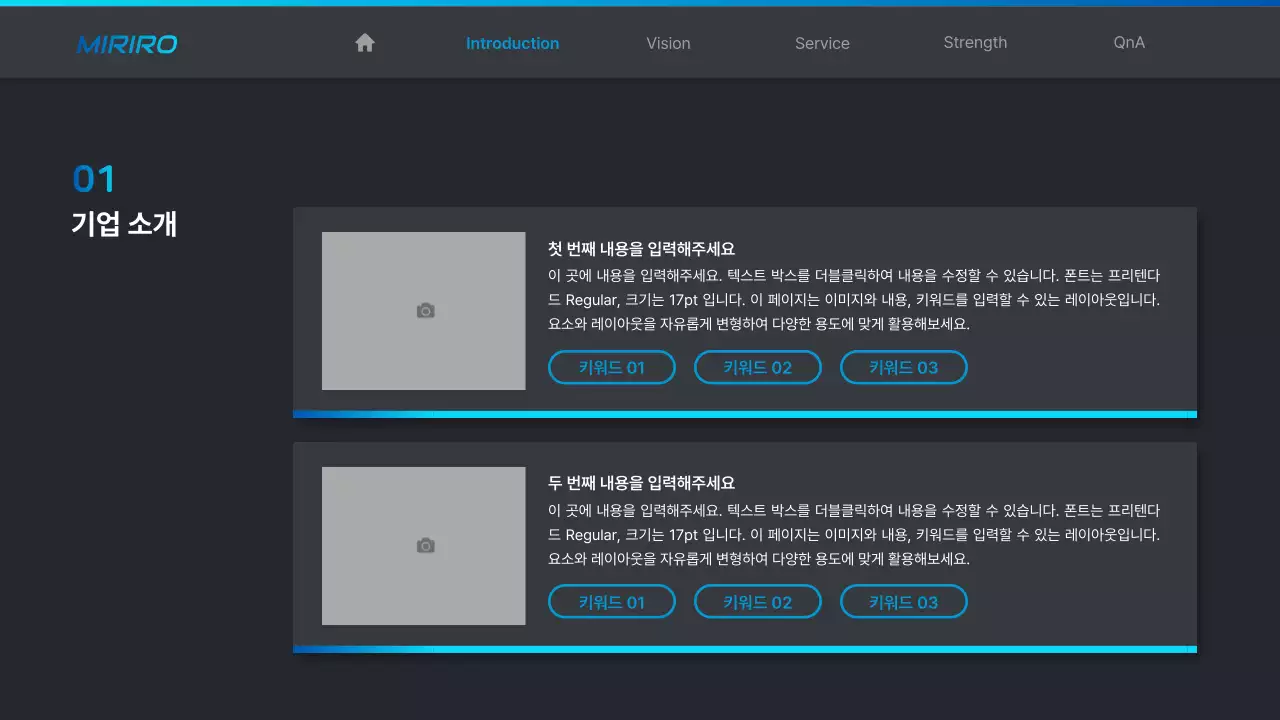Open the Introduction section
The image size is (1280, 720).
(512, 43)
